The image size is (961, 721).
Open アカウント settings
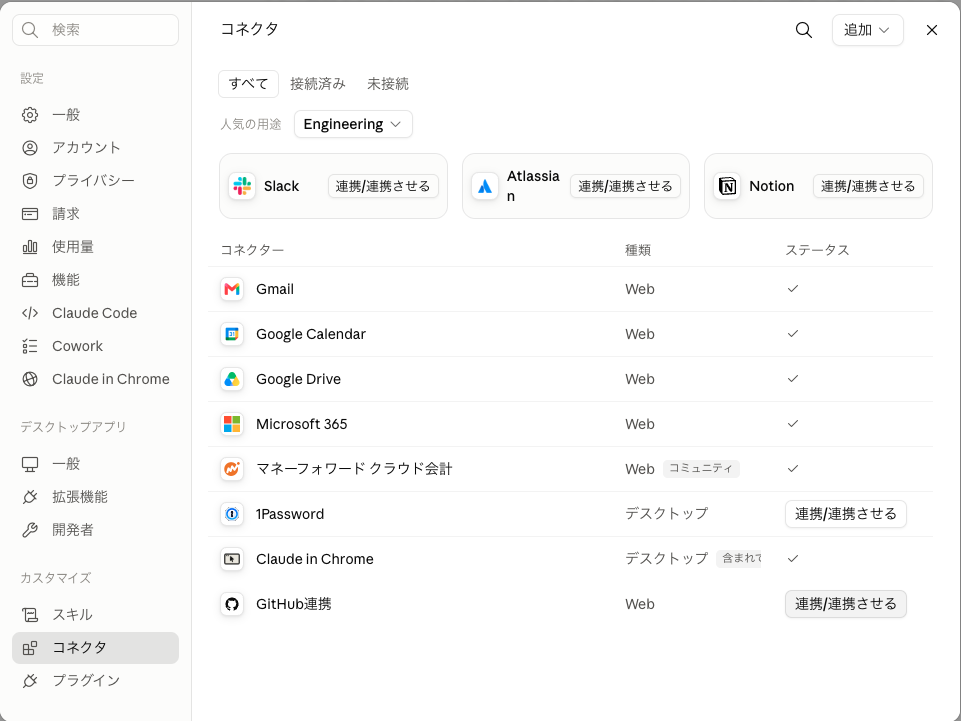pos(96,148)
